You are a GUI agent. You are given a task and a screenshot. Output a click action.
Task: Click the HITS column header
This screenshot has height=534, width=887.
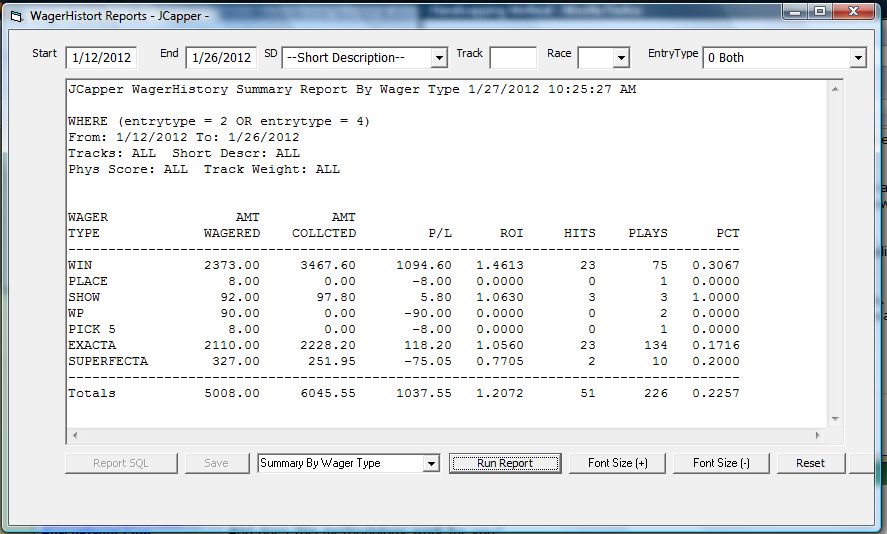click(x=580, y=233)
